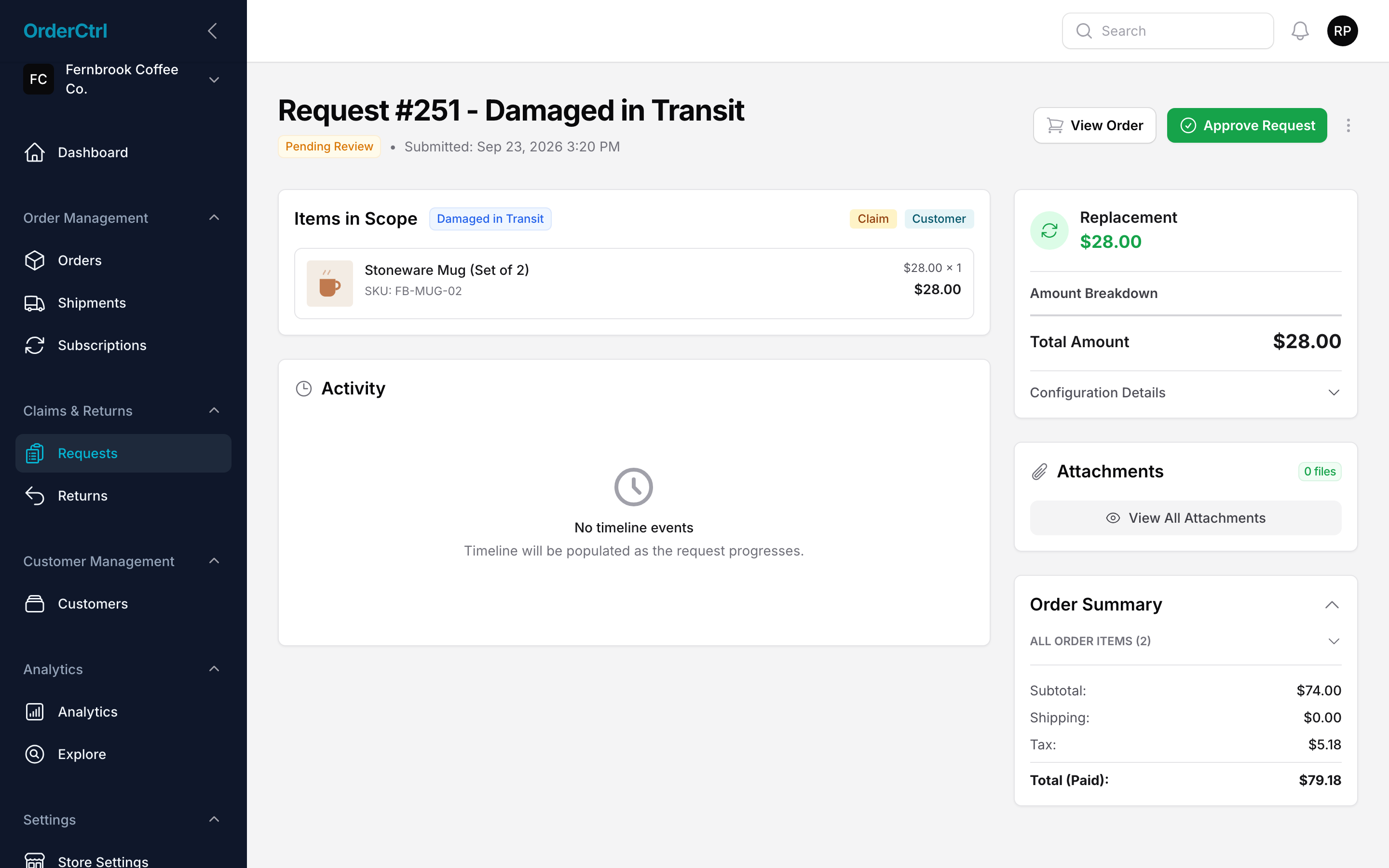
Task: Click the OrderCtrl logo link
Action: click(65, 31)
